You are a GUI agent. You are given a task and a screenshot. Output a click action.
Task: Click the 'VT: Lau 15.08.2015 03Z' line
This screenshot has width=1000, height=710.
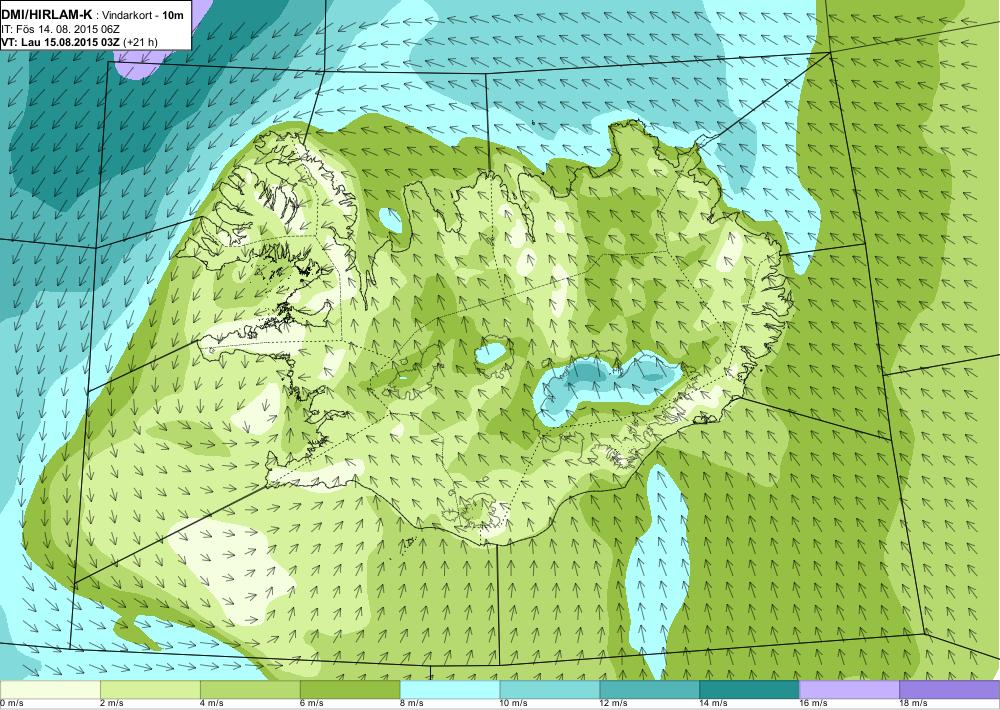(61, 42)
